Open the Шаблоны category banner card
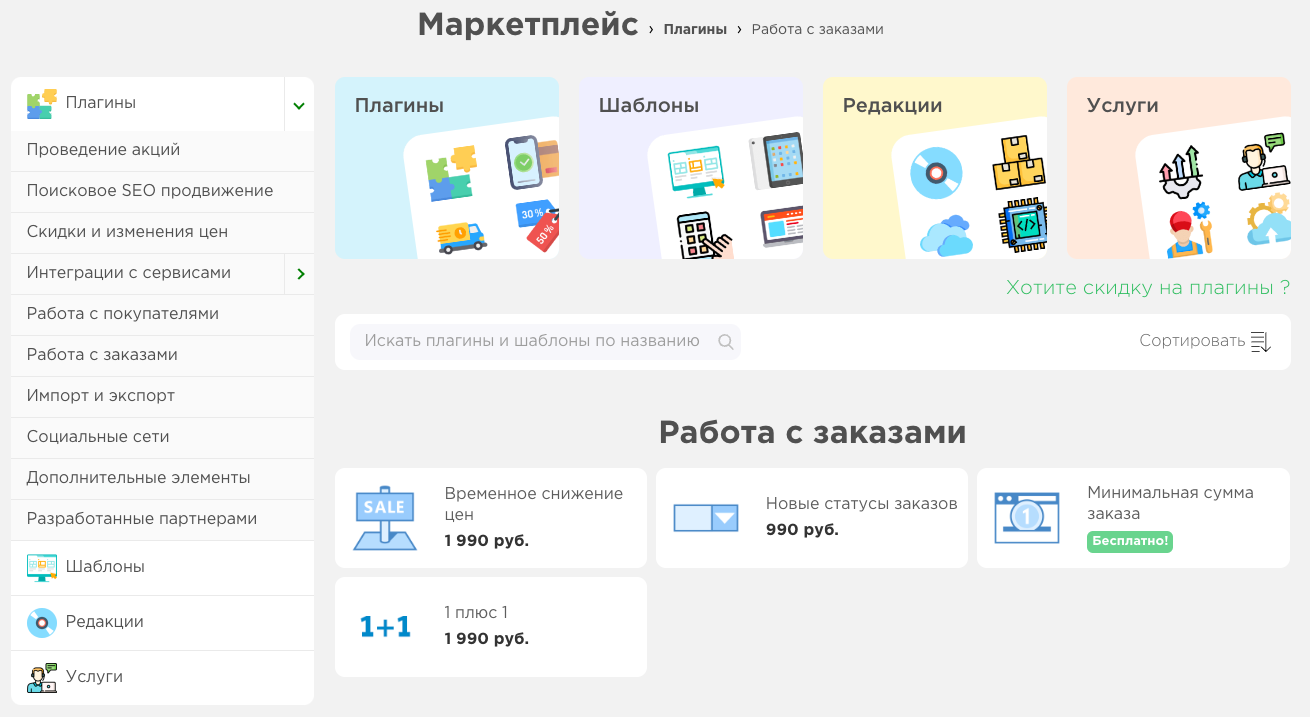 [x=691, y=168]
